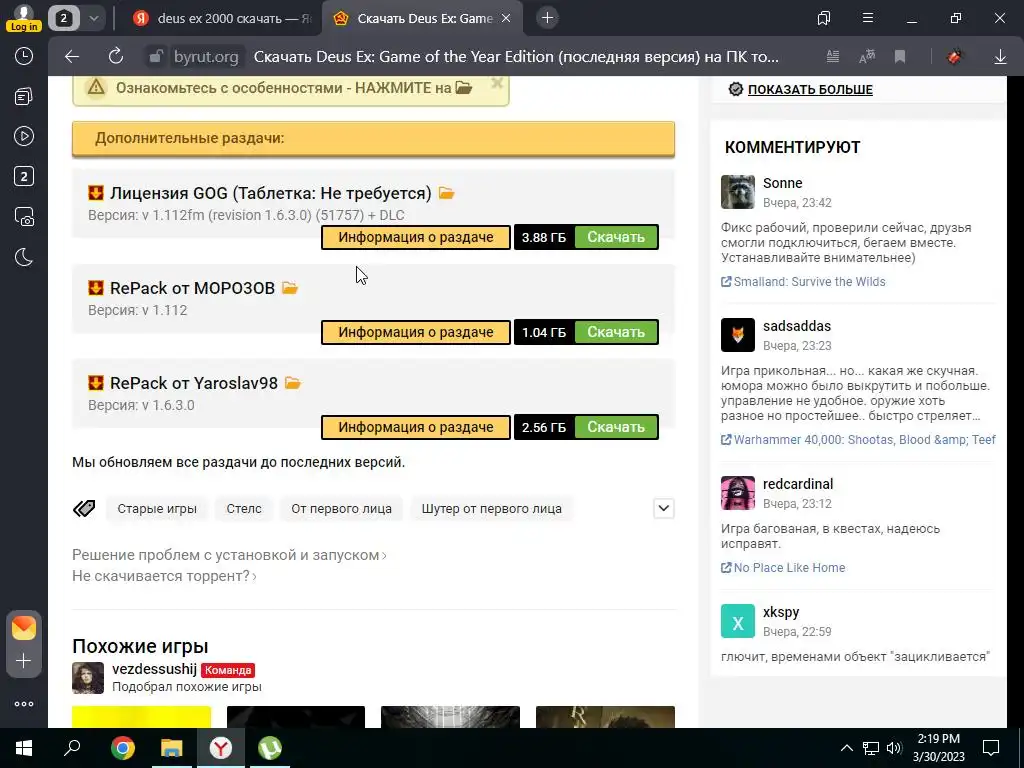Click folder icon next to RePack от Yaroslav98
1024x768 pixels.
[293, 383]
